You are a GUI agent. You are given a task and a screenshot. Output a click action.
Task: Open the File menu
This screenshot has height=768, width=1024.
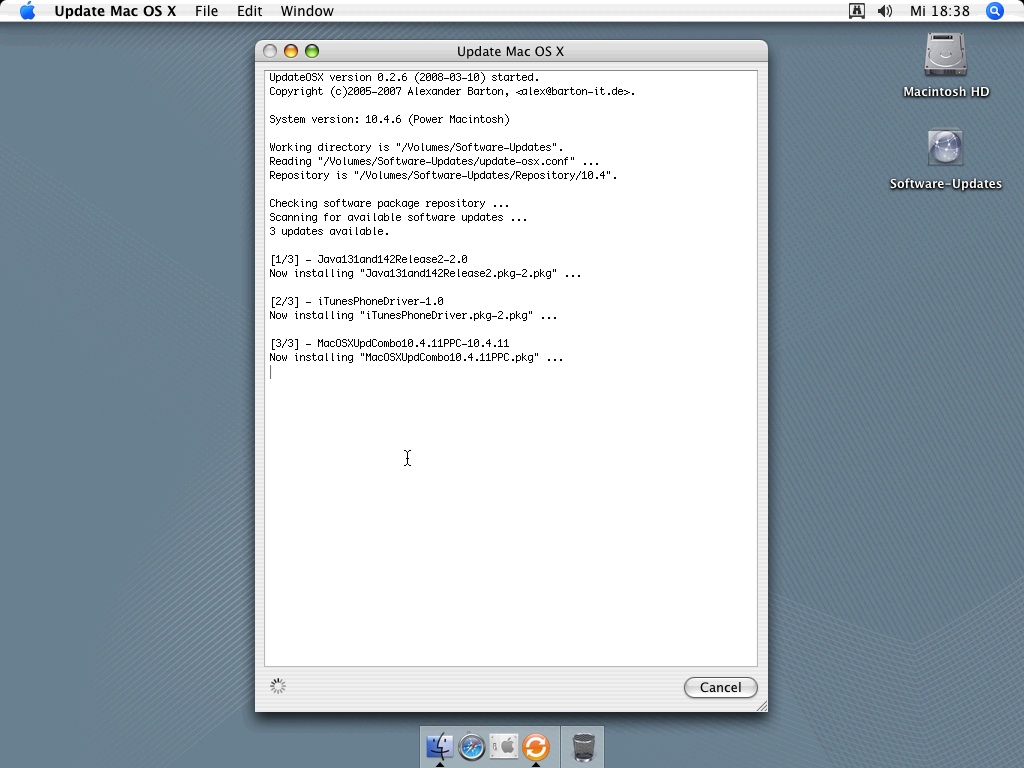pyautogui.click(x=206, y=11)
